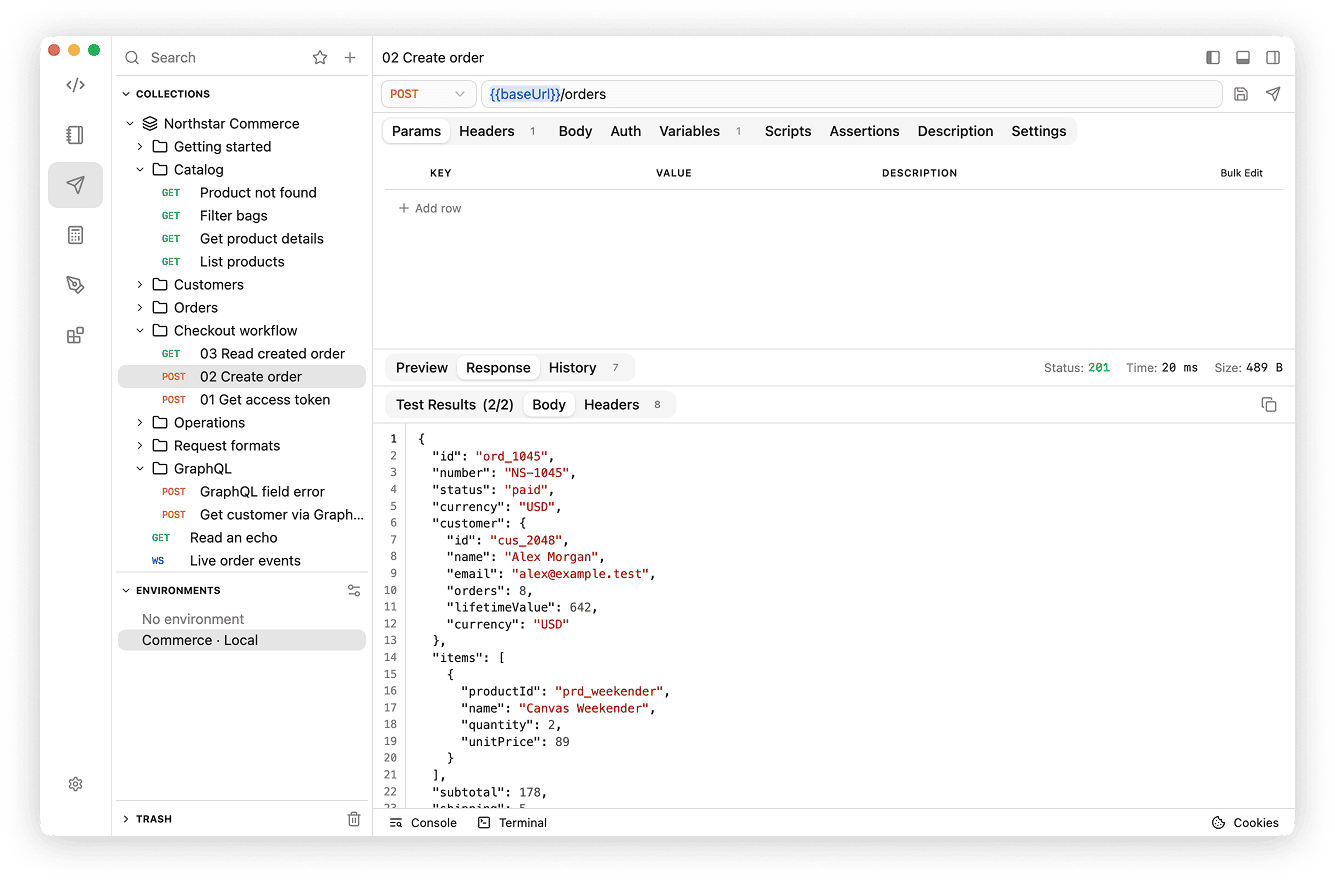The width and height of the screenshot is (1335, 880).
Task: Open Cookies manager
Action: 1245,823
